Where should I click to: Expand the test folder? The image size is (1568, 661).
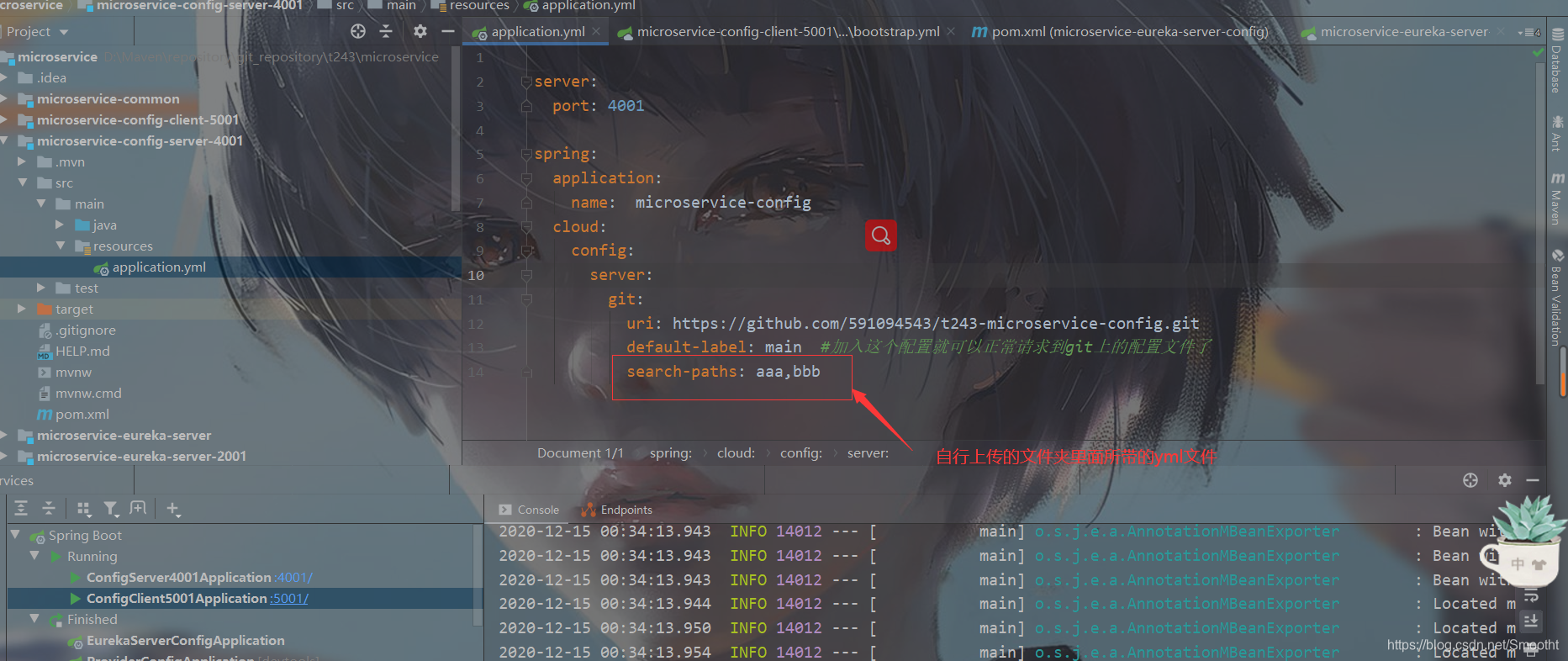41,288
